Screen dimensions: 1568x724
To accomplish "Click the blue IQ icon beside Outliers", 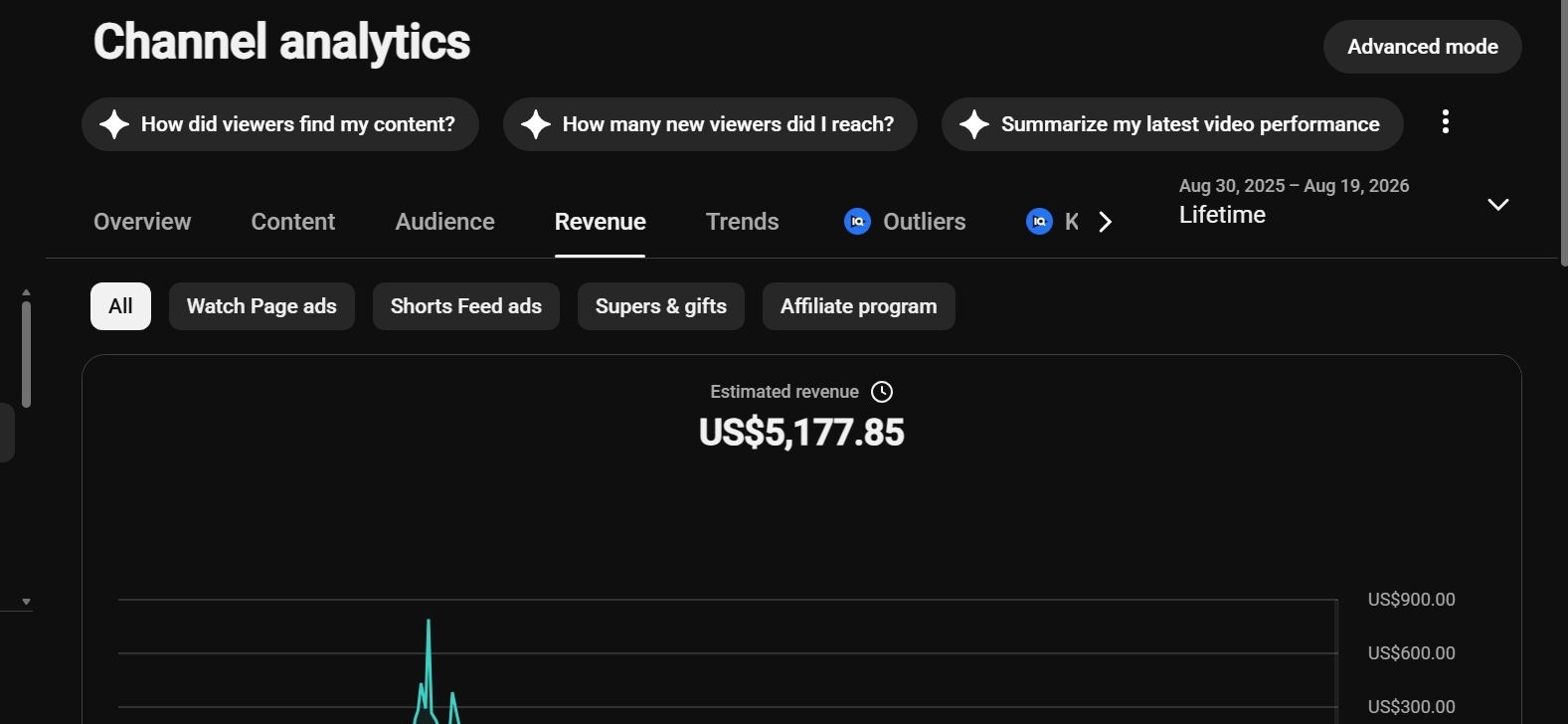I will coord(857,221).
